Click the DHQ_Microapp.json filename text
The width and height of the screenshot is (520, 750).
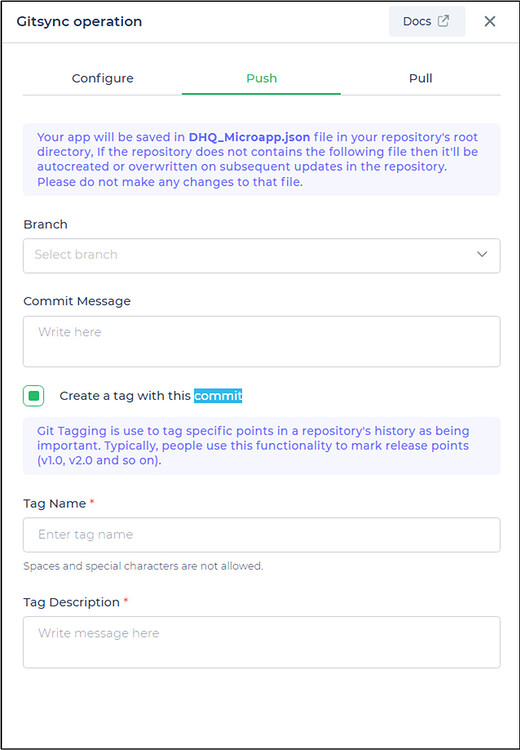[249, 137]
